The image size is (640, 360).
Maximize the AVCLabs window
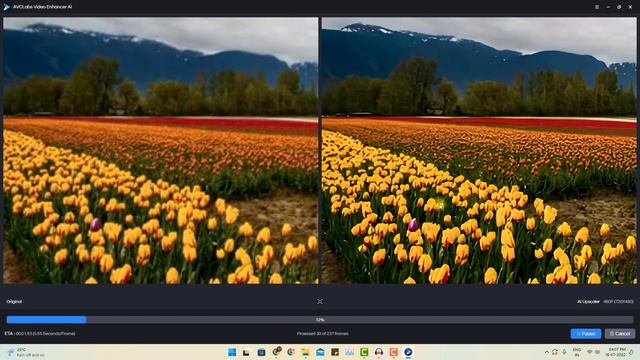coord(619,7)
